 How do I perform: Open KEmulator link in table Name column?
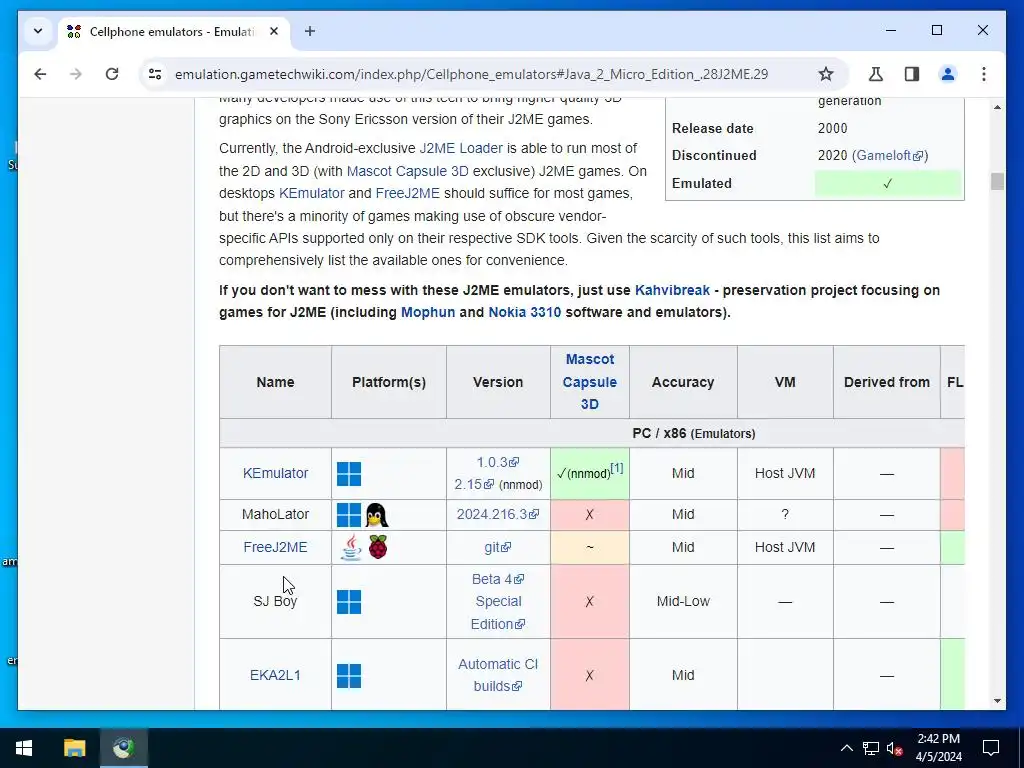(275, 473)
